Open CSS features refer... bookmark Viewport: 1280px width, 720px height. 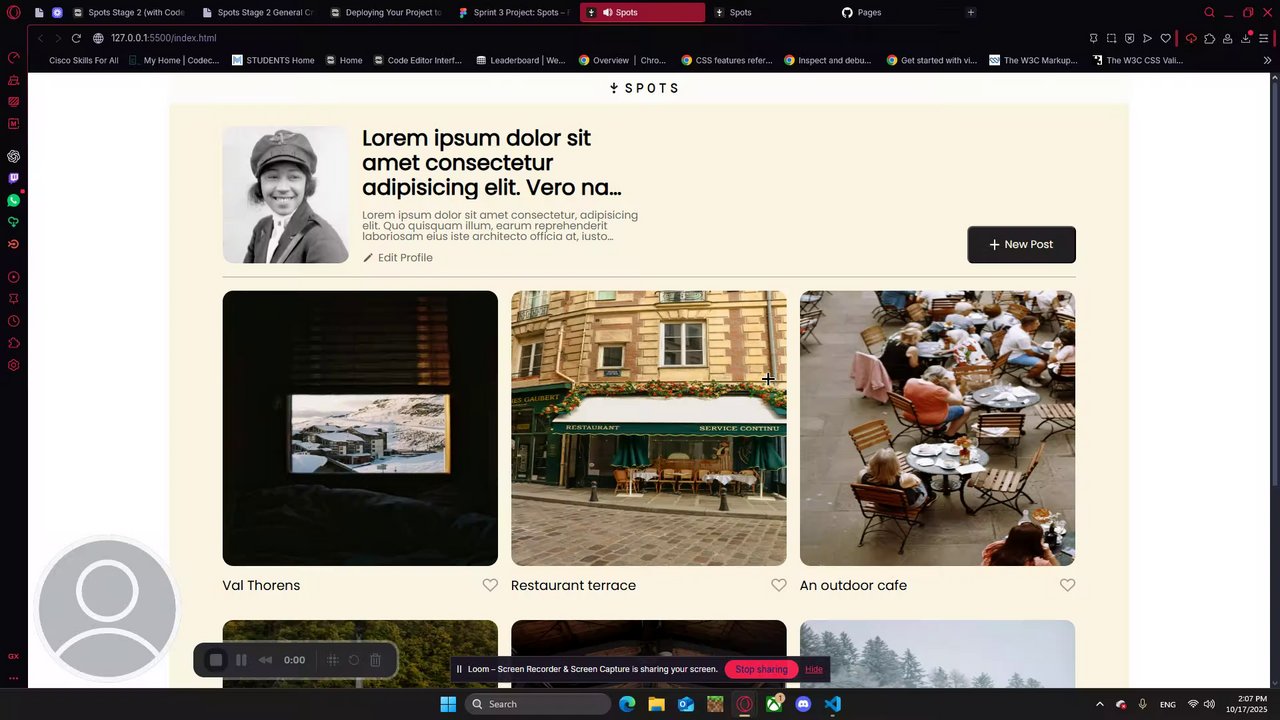tap(727, 60)
